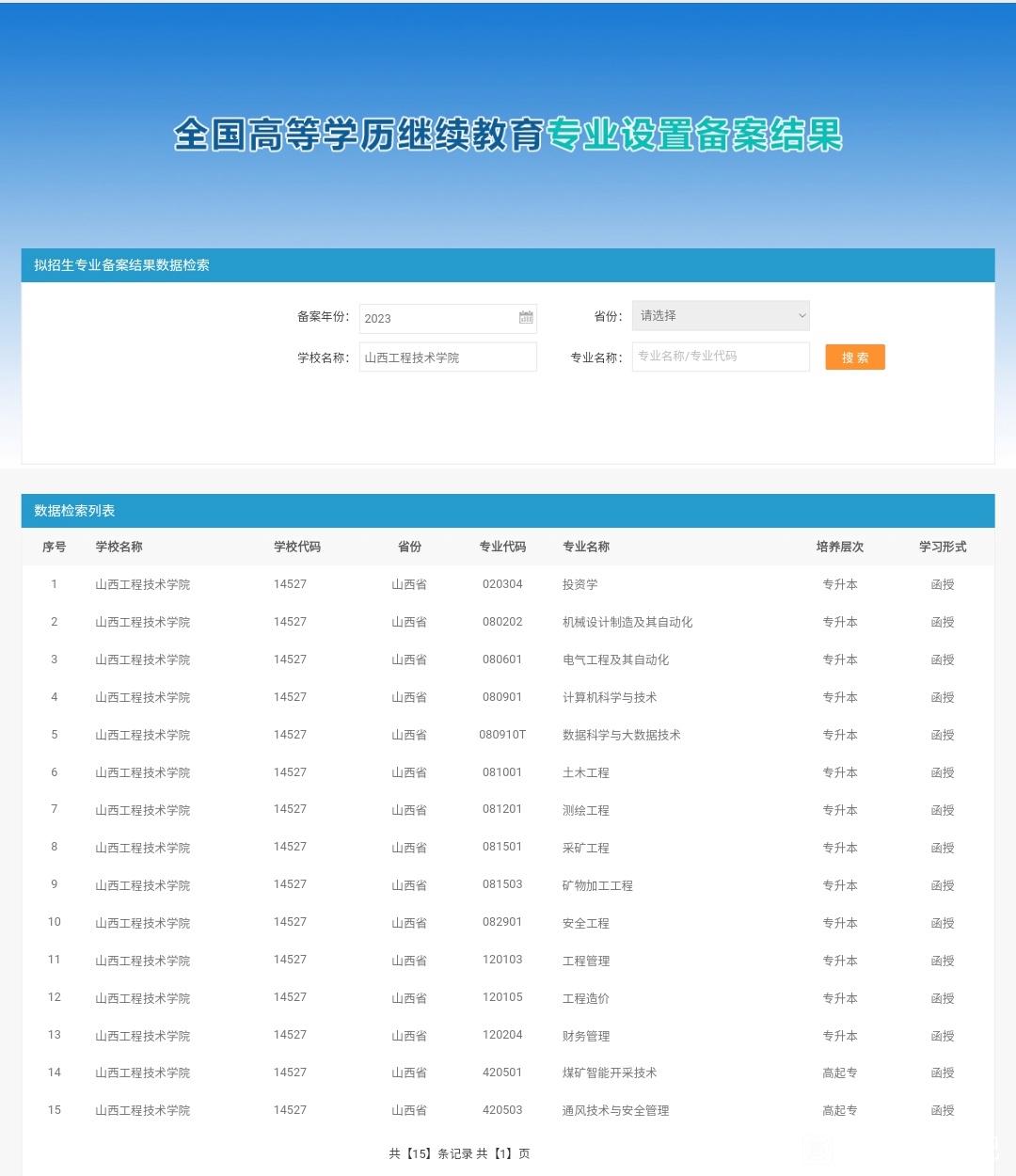
Task: Click the 序号 column header
Action: pyautogui.click(x=55, y=547)
